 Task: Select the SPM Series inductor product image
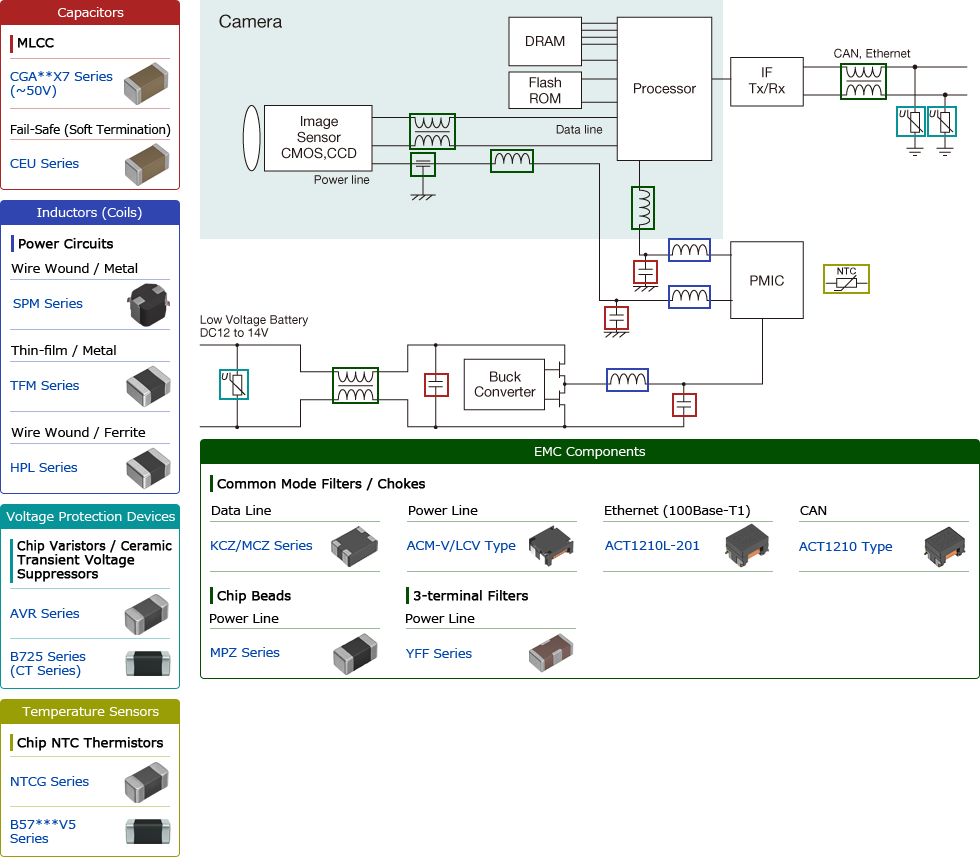coord(147,303)
